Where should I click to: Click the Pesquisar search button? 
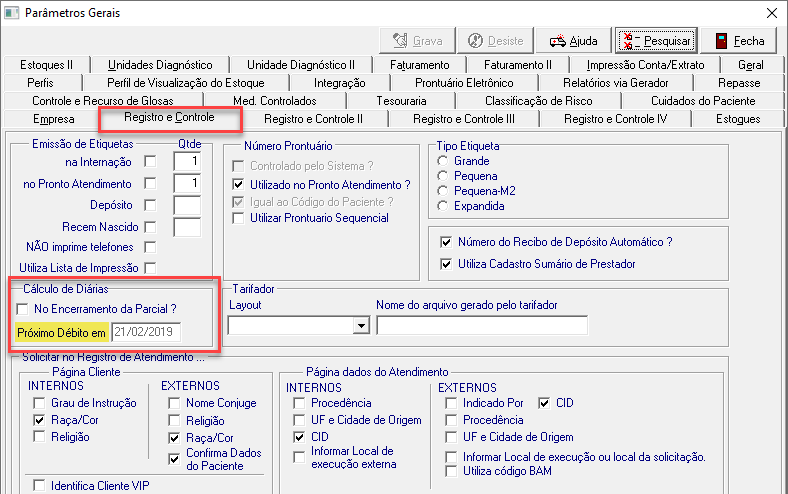click(656, 41)
